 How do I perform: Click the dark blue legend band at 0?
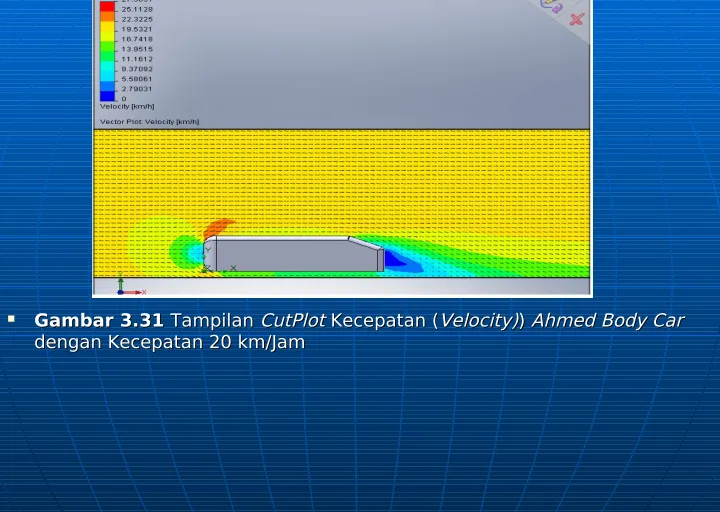107,96
